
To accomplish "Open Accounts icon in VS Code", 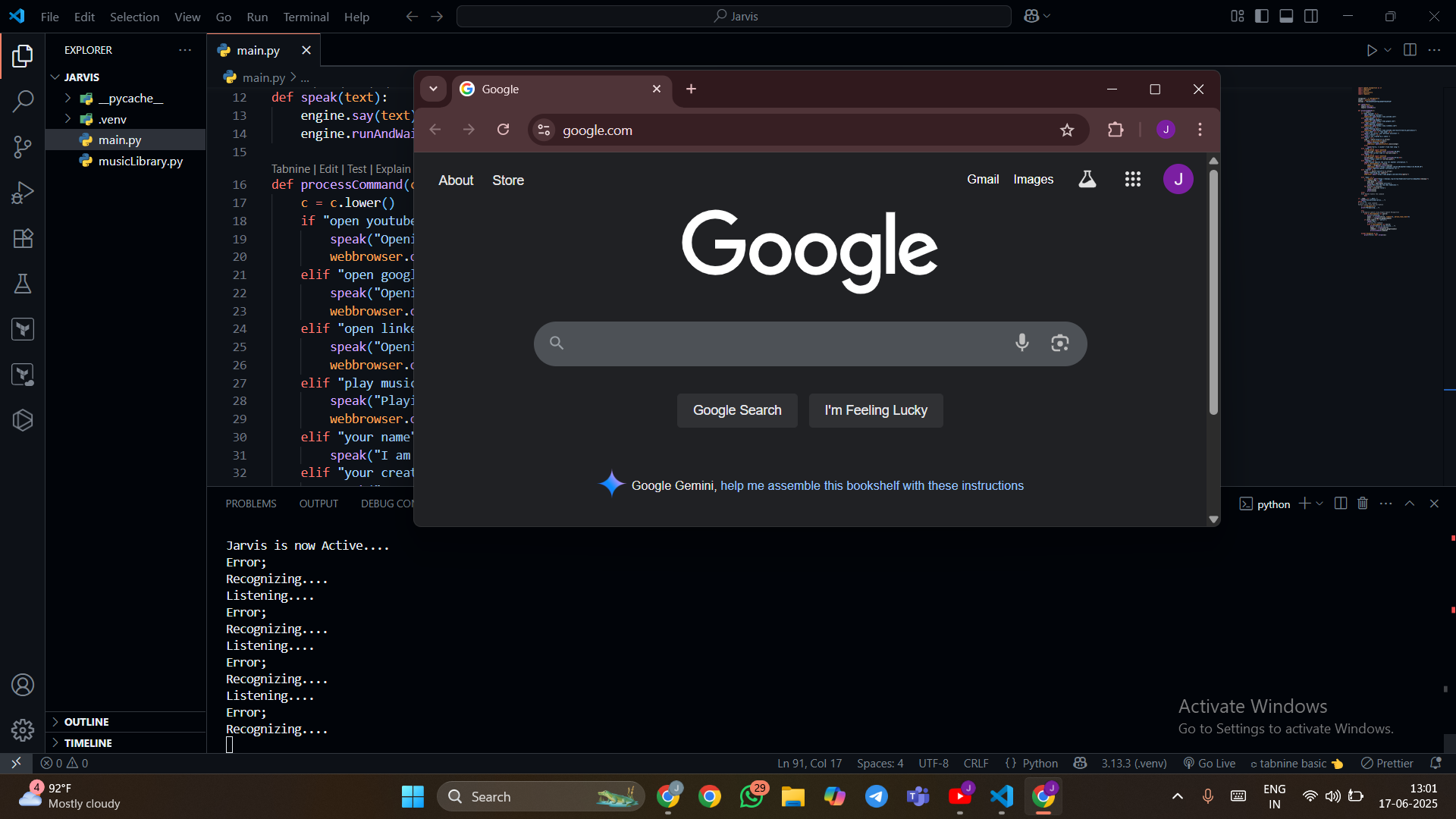I will [23, 685].
